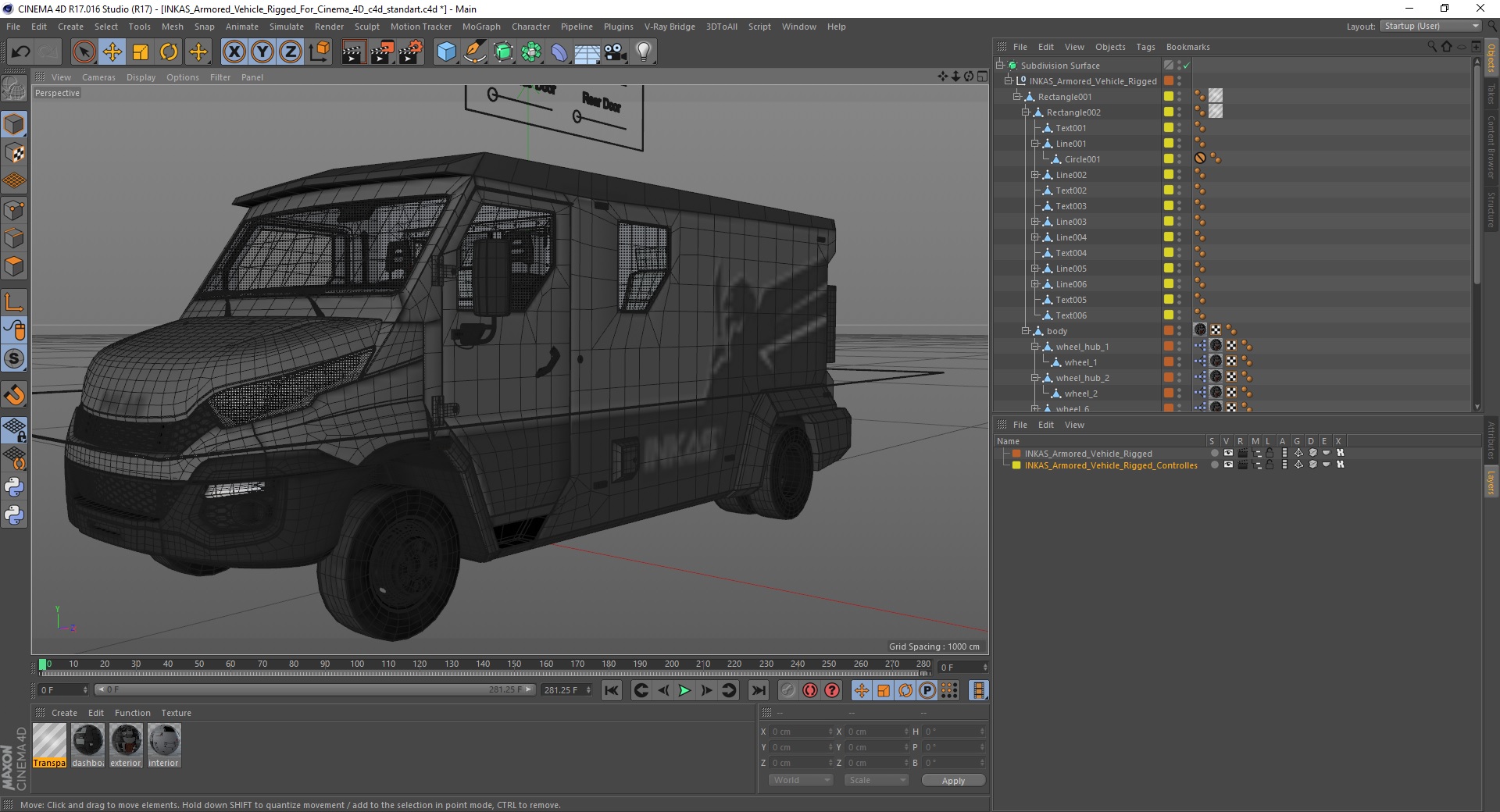Collapse Rectangle001 in object tree

pyautogui.click(x=1017, y=97)
